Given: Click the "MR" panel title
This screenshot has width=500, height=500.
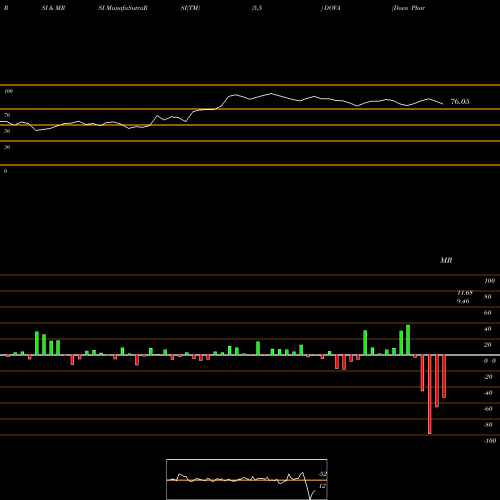Looking at the screenshot, I should (446, 260).
